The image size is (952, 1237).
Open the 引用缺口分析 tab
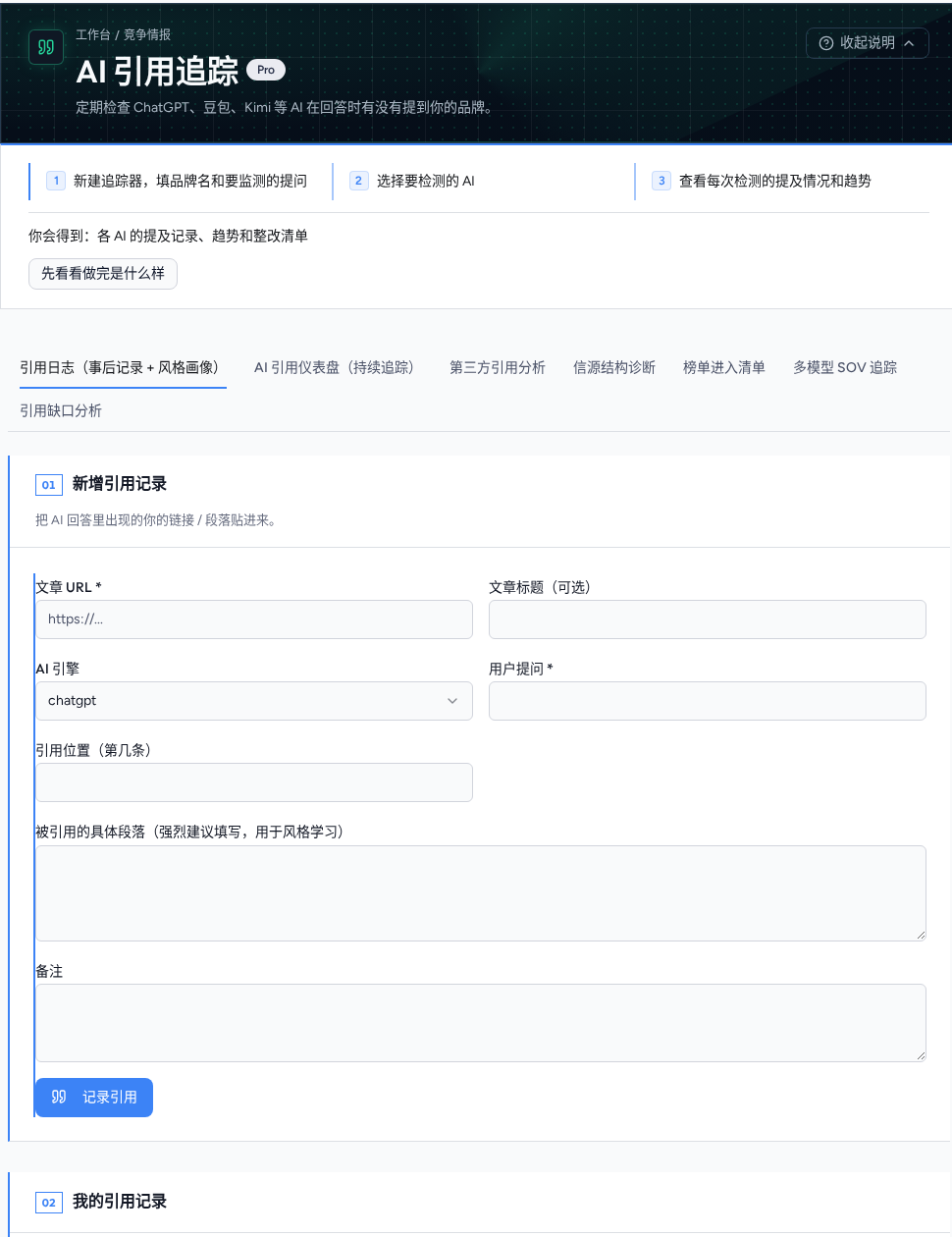pyautogui.click(x=61, y=410)
